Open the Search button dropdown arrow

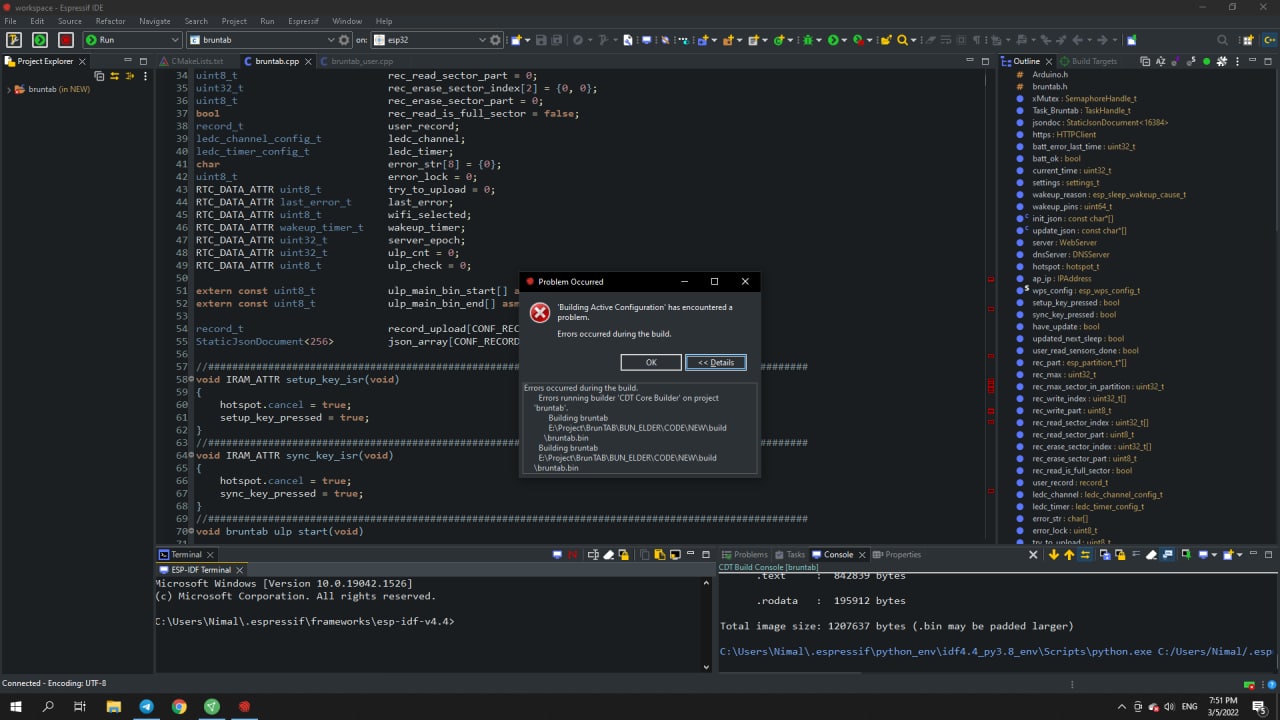913,41
